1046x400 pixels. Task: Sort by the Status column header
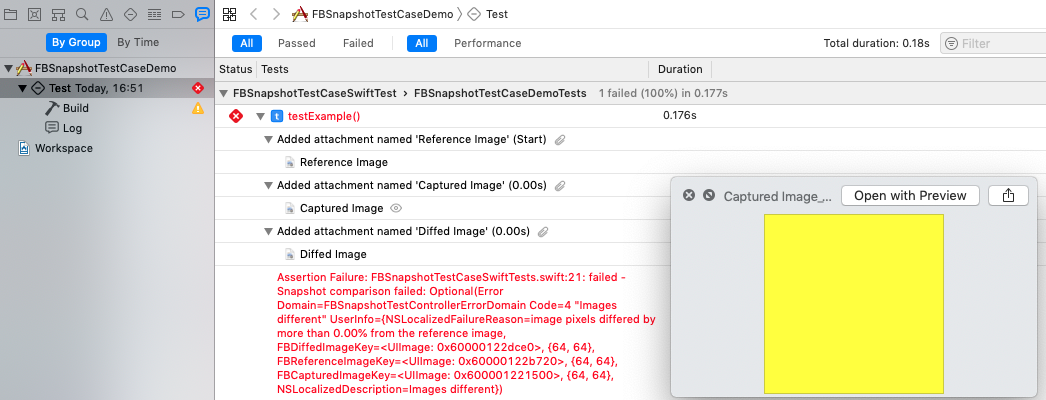coord(235,69)
